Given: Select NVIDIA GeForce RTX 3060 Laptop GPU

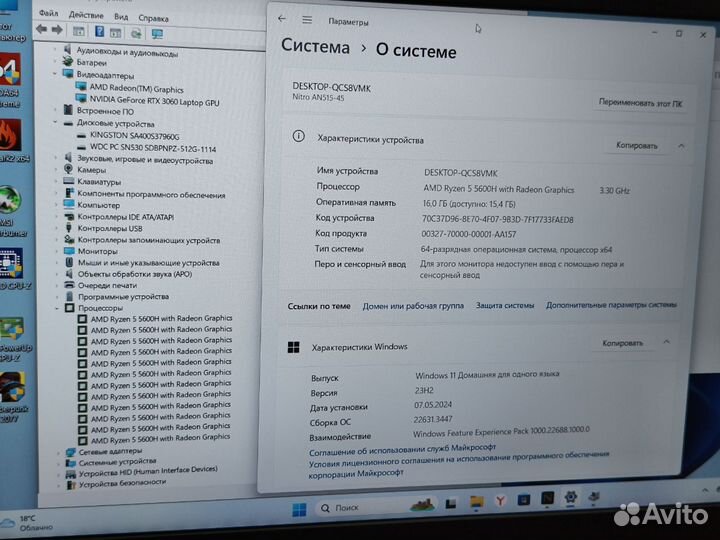Looking at the screenshot, I should 154,101.
